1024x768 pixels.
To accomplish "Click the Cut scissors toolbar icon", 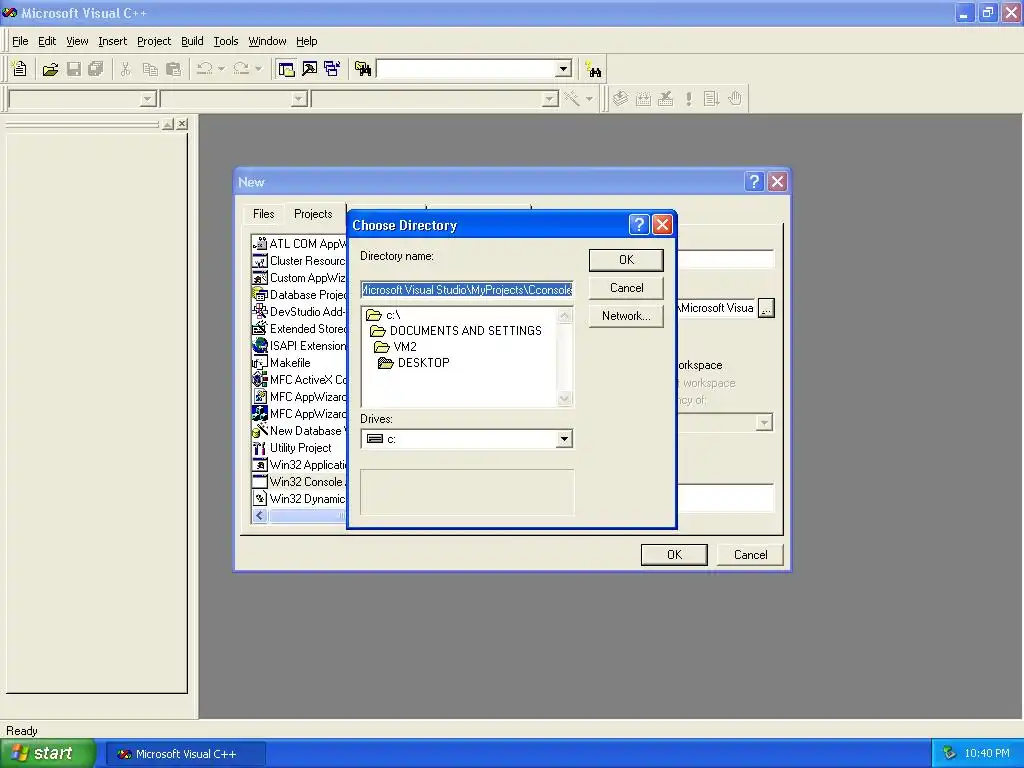I will click(x=125, y=69).
